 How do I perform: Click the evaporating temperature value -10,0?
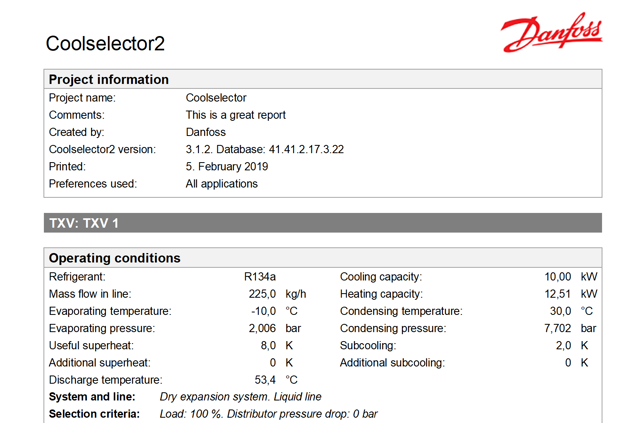pos(260,311)
